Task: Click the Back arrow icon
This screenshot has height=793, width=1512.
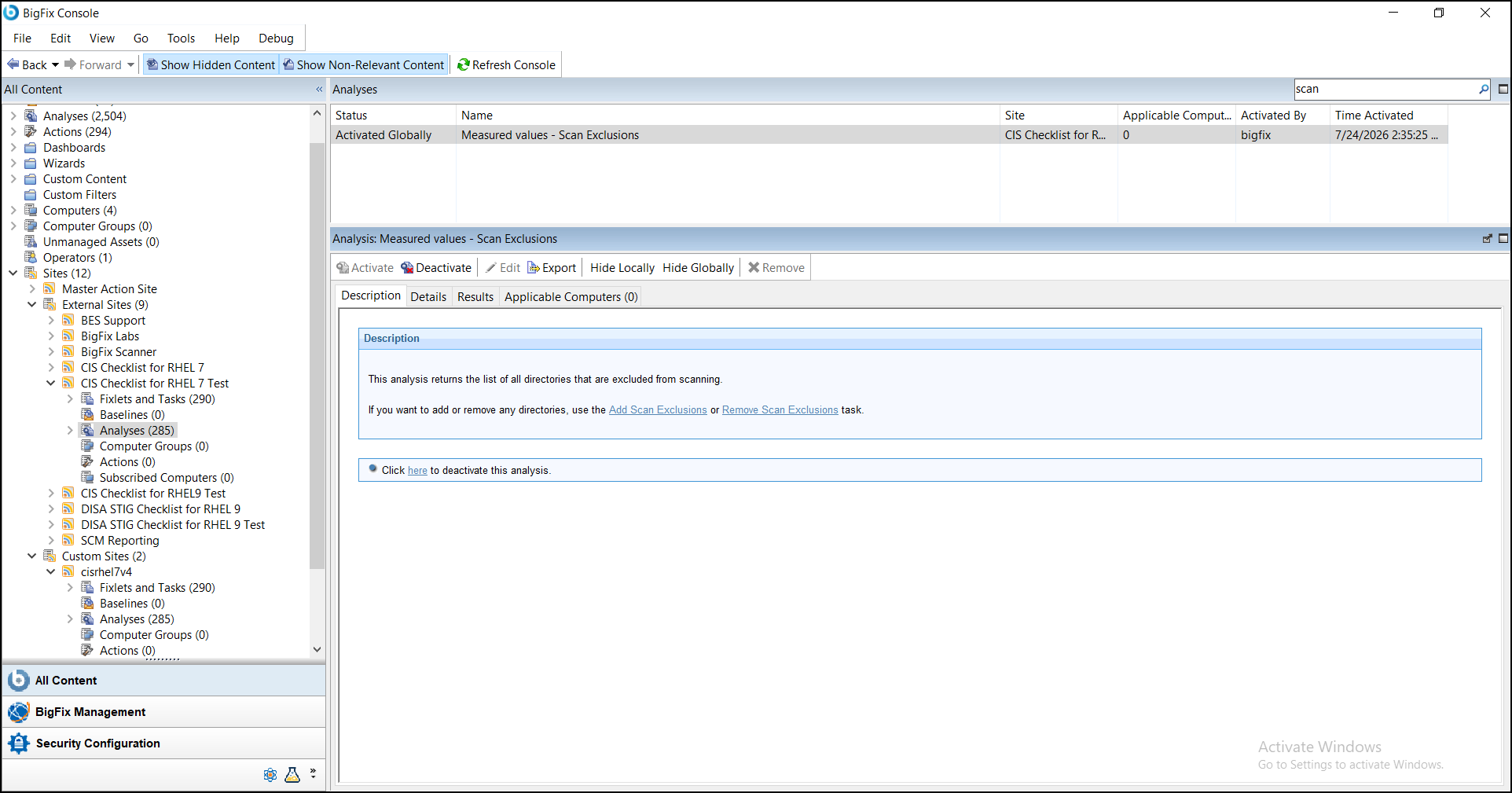Action: [13, 64]
